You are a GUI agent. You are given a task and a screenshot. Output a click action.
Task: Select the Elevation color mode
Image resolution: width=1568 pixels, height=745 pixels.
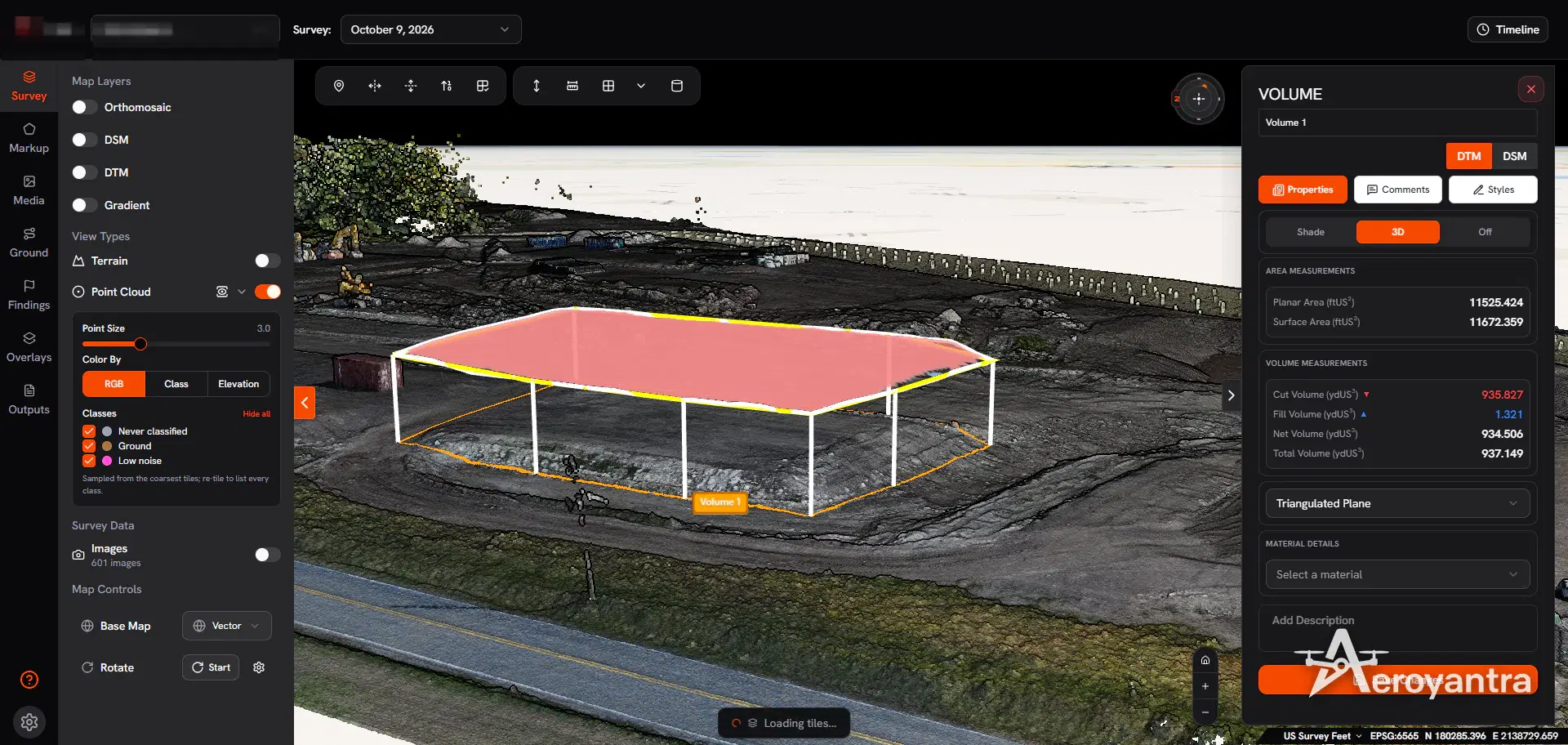[238, 384]
